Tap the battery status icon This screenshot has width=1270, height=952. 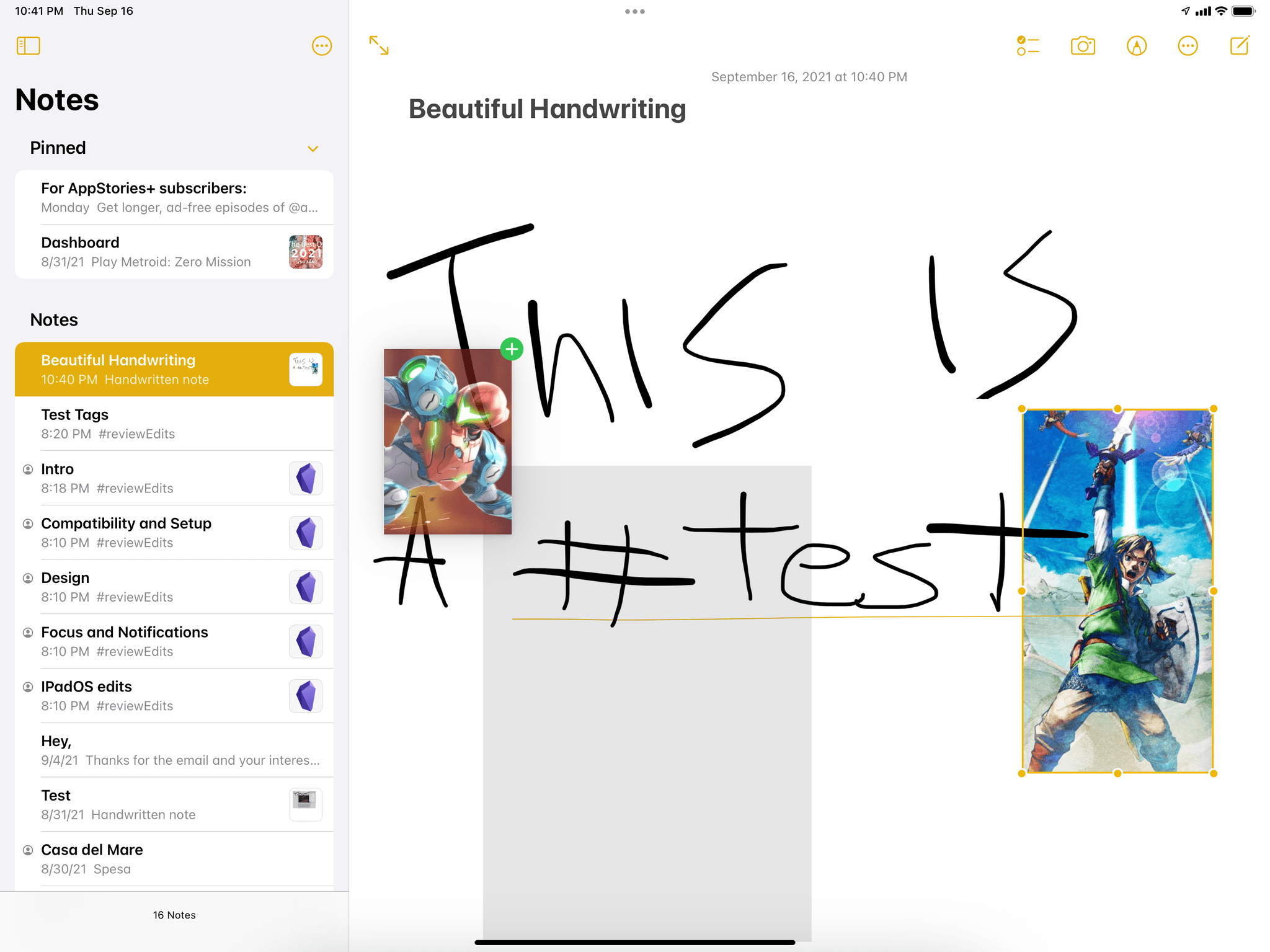(x=1243, y=11)
